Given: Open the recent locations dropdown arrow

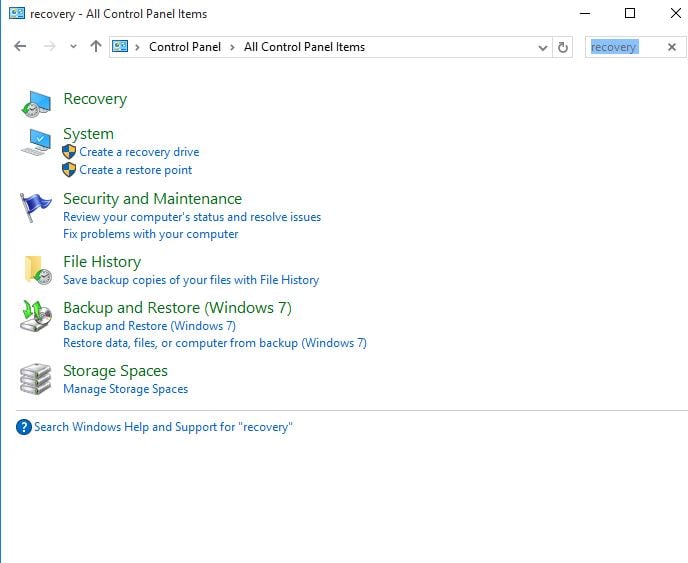Looking at the screenshot, I should tap(73, 46).
